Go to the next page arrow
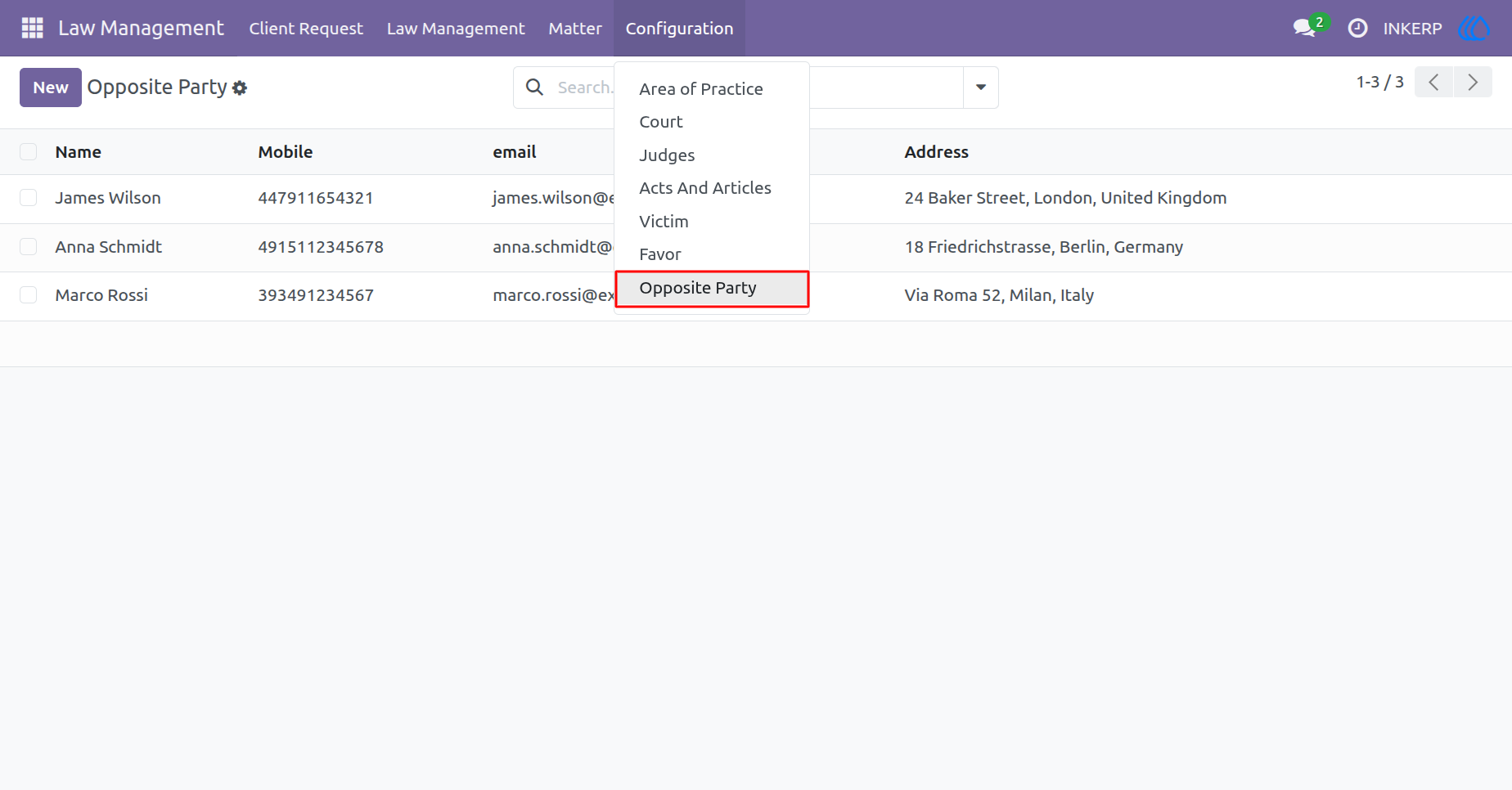Image resolution: width=1512 pixels, height=790 pixels. click(x=1473, y=82)
